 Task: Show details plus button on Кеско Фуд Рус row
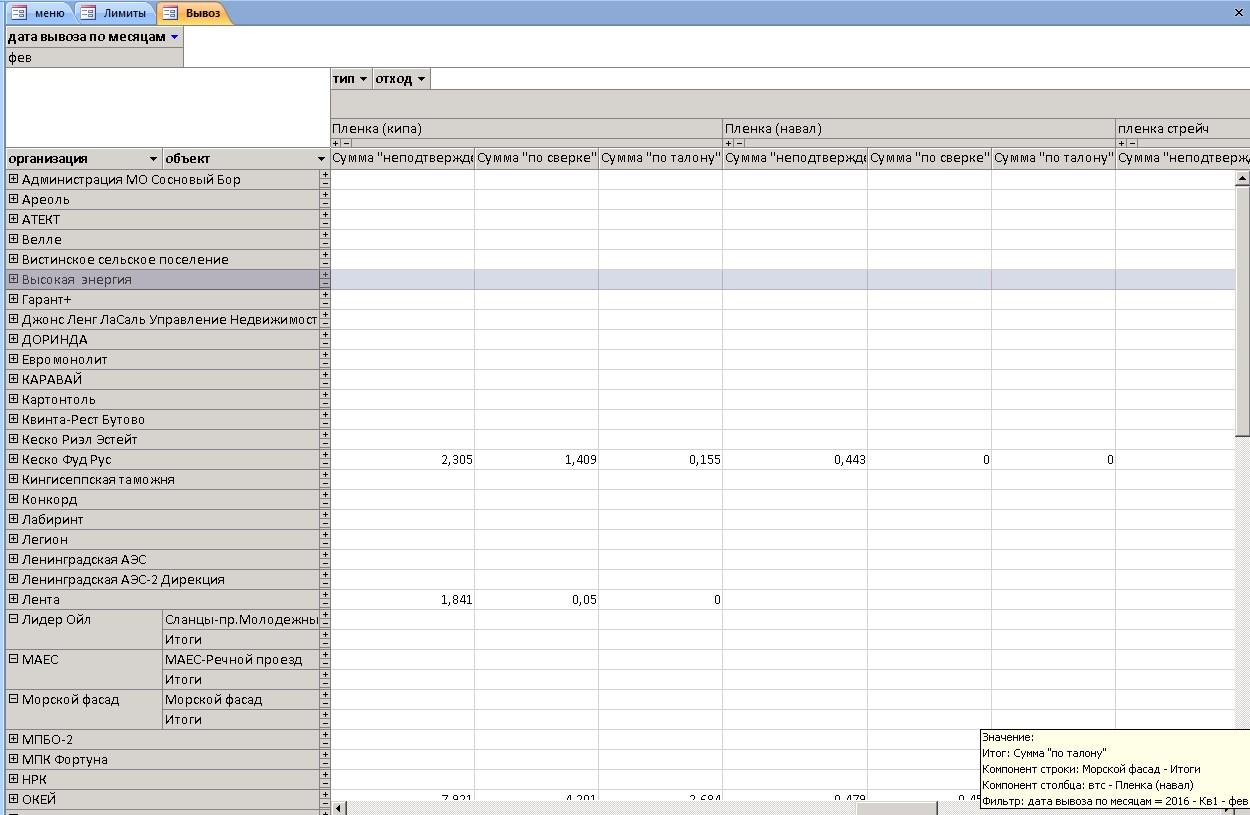[325, 455]
